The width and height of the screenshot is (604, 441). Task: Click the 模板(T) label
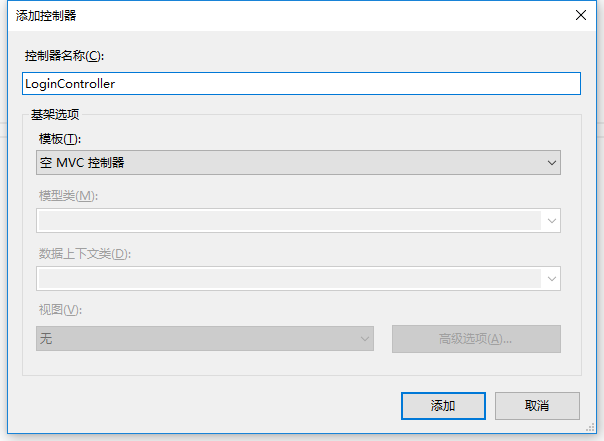pos(59,137)
